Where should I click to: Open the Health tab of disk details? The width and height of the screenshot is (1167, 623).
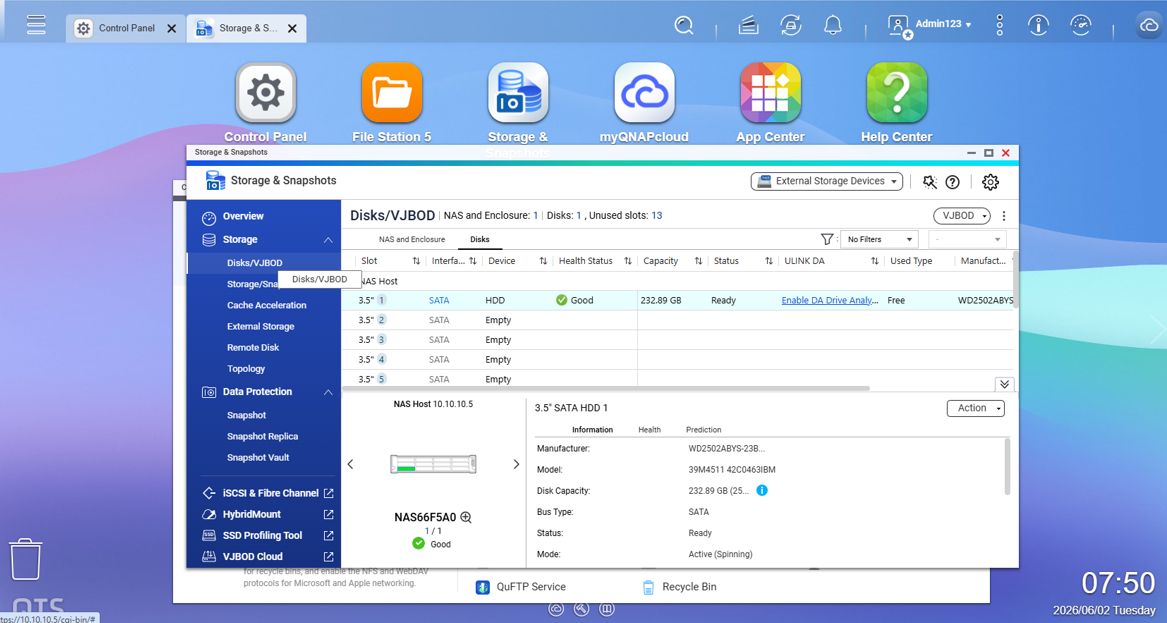(x=649, y=429)
